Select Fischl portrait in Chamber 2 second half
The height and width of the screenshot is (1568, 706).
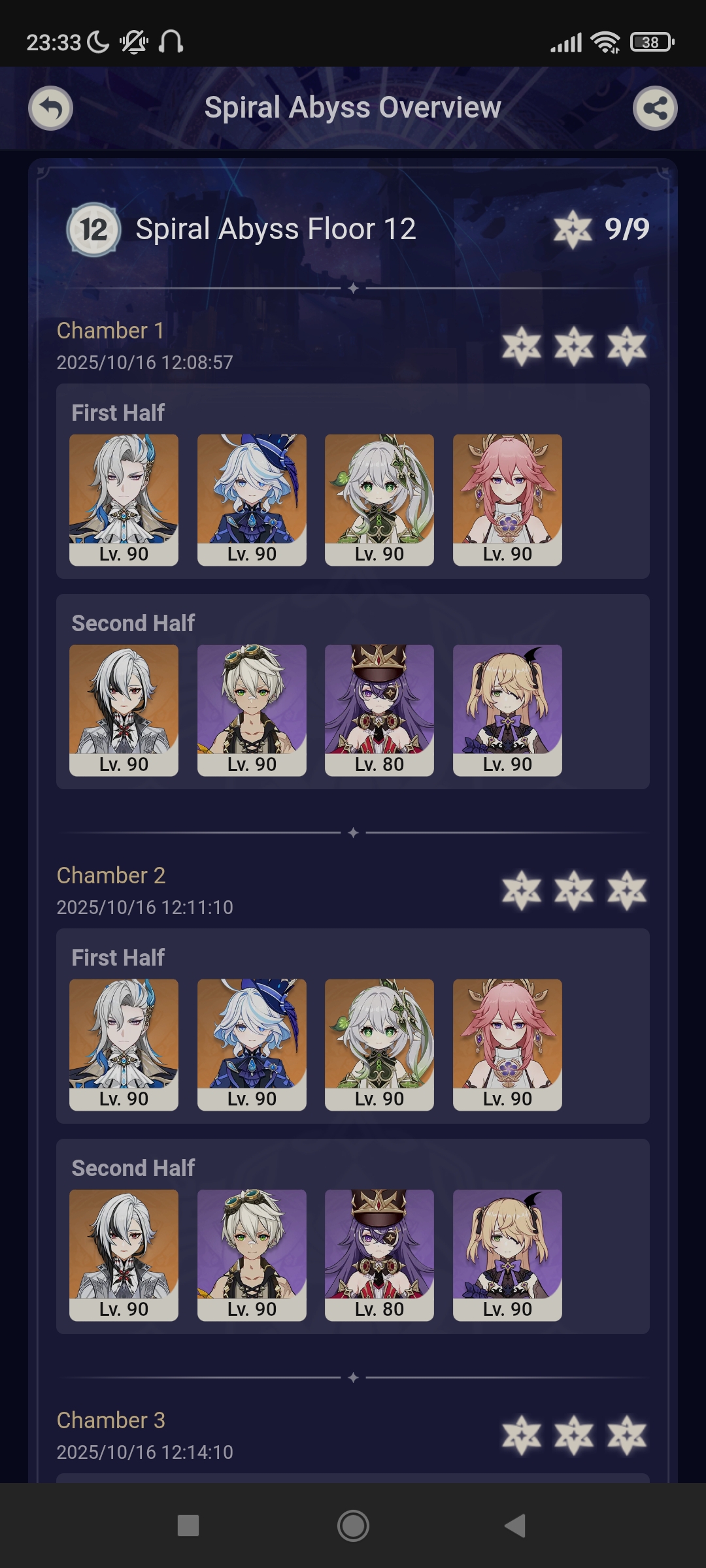point(507,1255)
